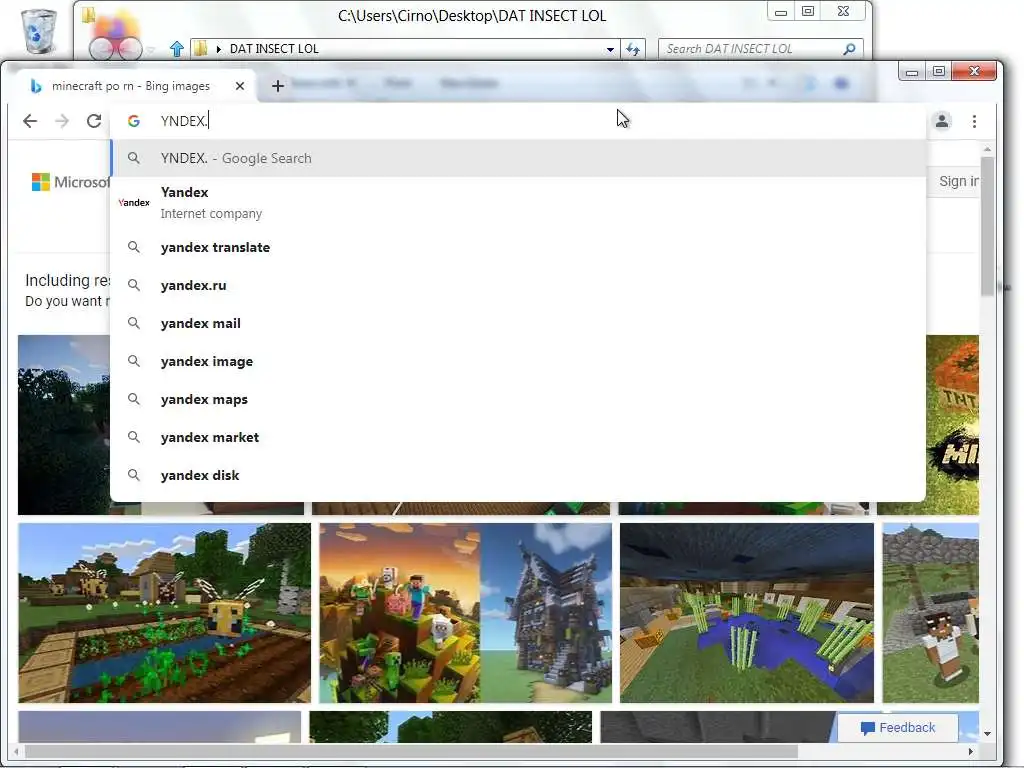1024x768 pixels.
Task: Click the horizontal scrollbar left arrow
Action: point(16,752)
